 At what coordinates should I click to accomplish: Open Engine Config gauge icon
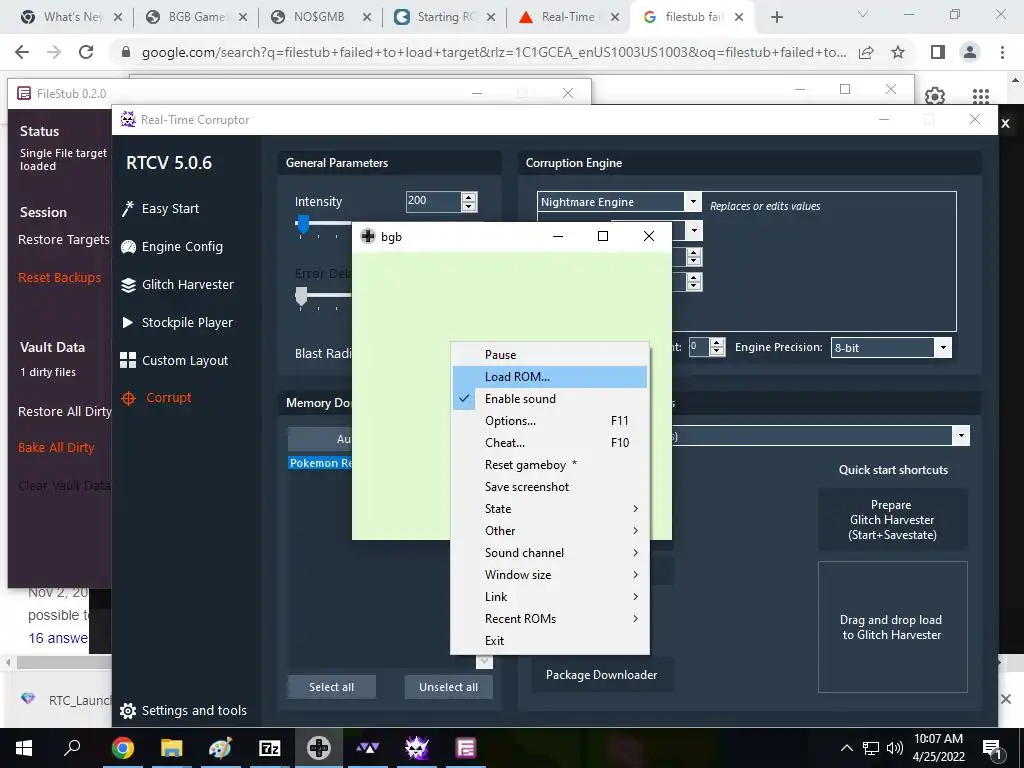(128, 247)
